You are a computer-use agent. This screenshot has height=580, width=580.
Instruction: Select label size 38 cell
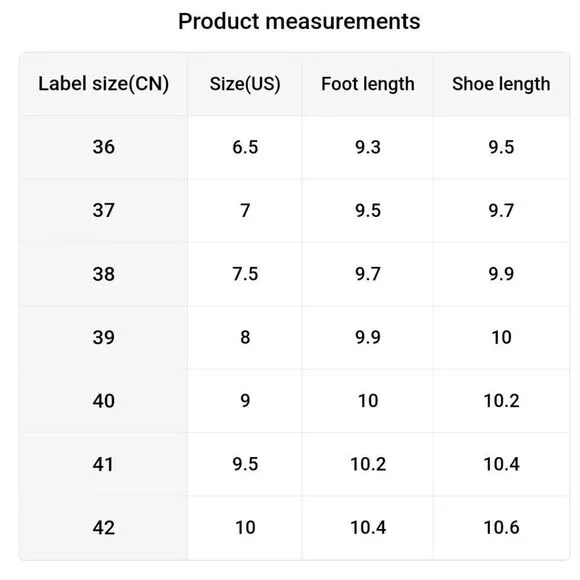pos(104,274)
